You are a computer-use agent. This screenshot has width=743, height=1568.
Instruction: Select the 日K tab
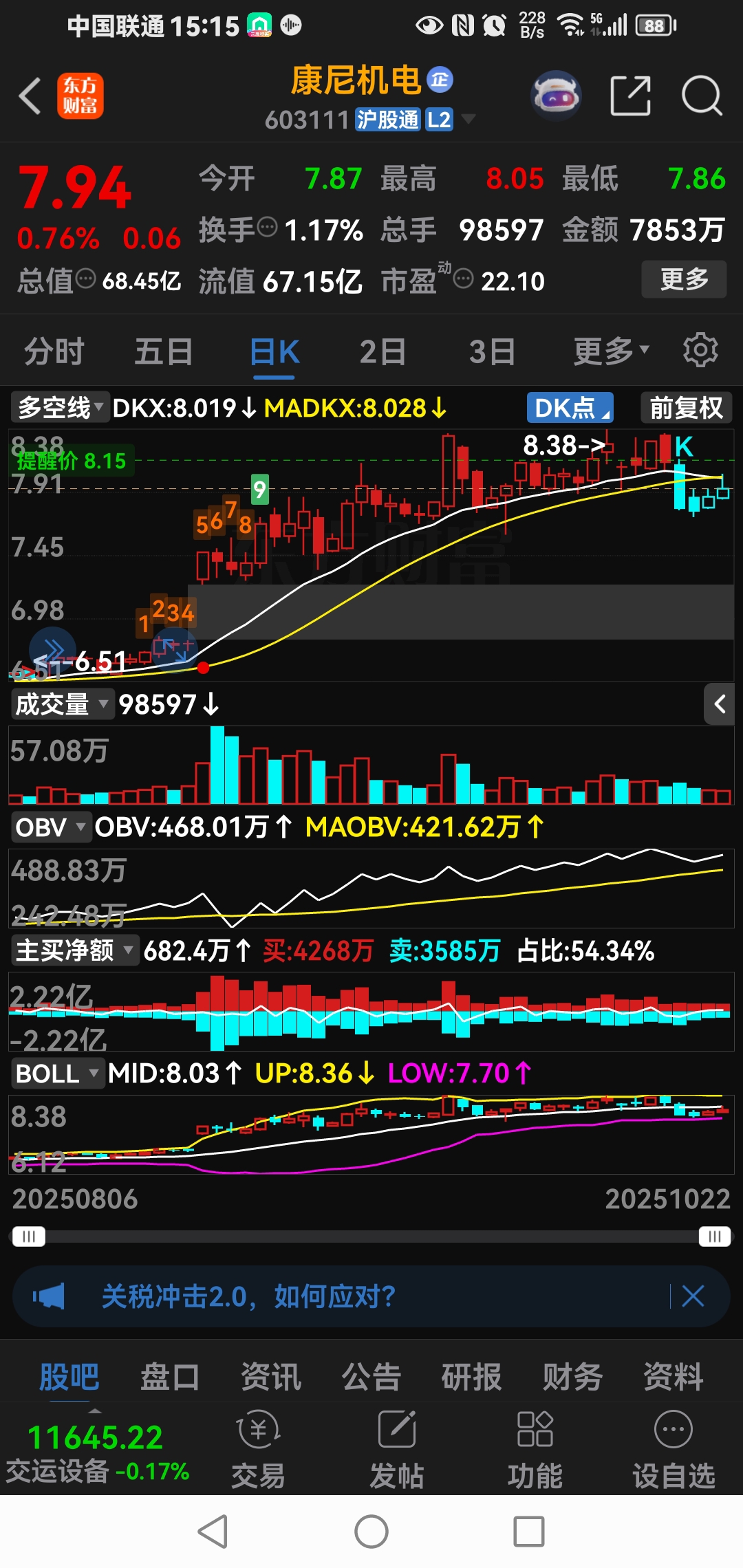(274, 352)
